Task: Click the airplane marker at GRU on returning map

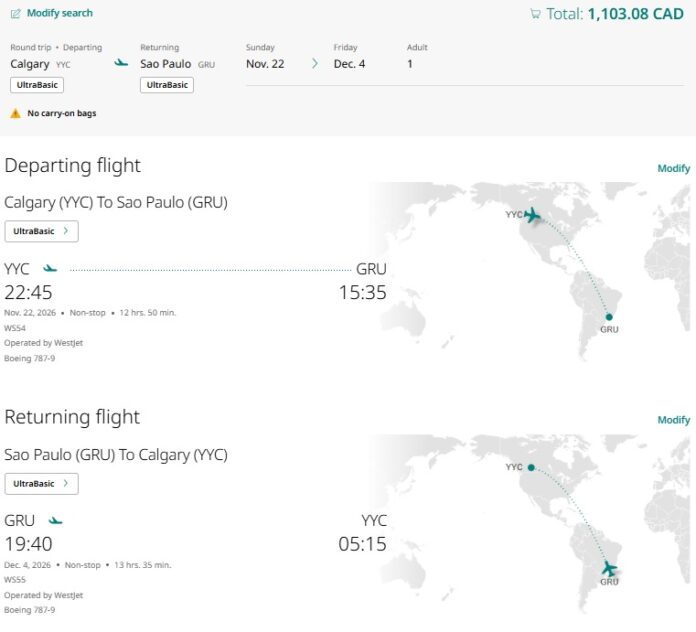Action: [608, 568]
